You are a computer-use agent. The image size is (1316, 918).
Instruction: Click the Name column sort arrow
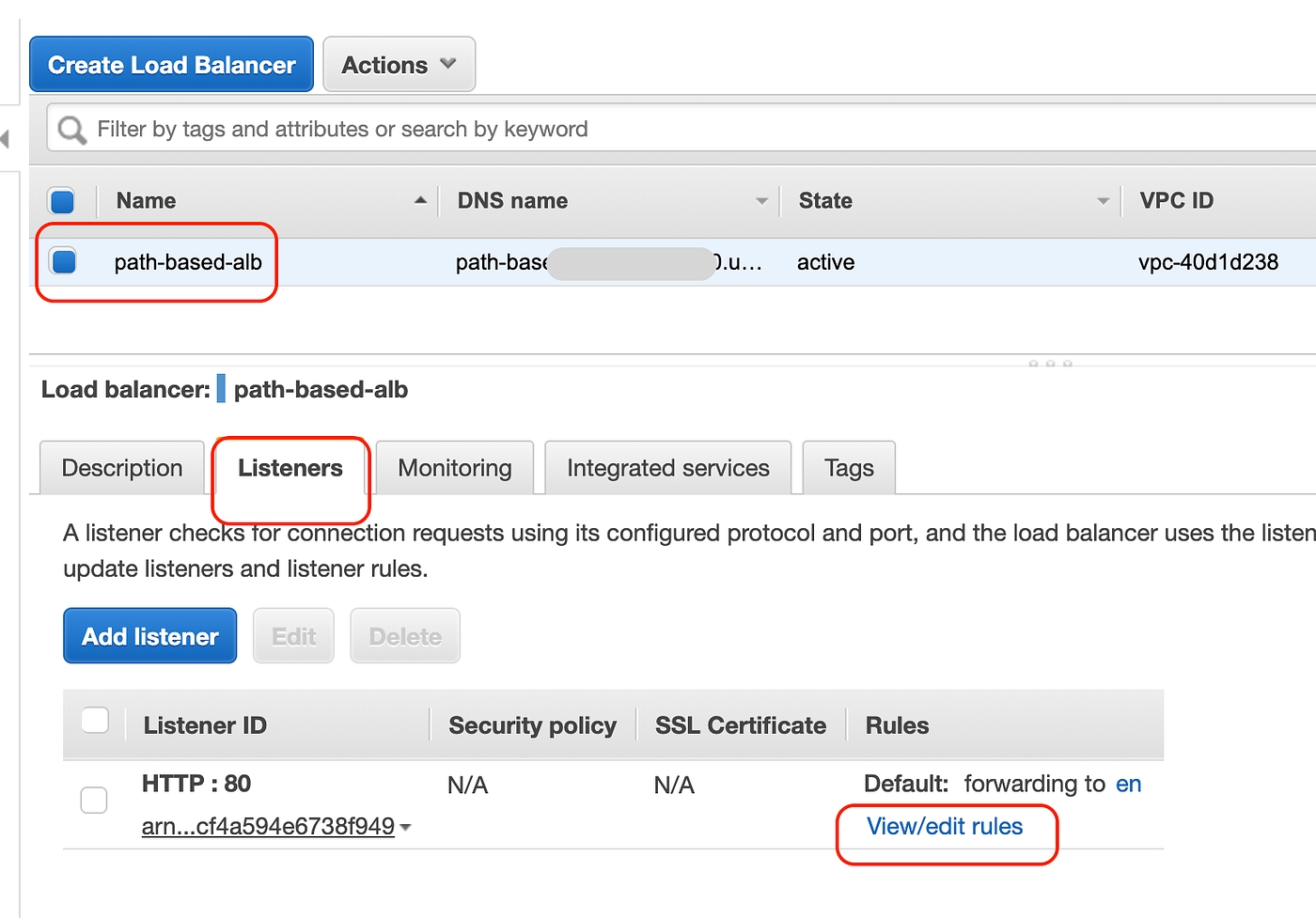420,200
